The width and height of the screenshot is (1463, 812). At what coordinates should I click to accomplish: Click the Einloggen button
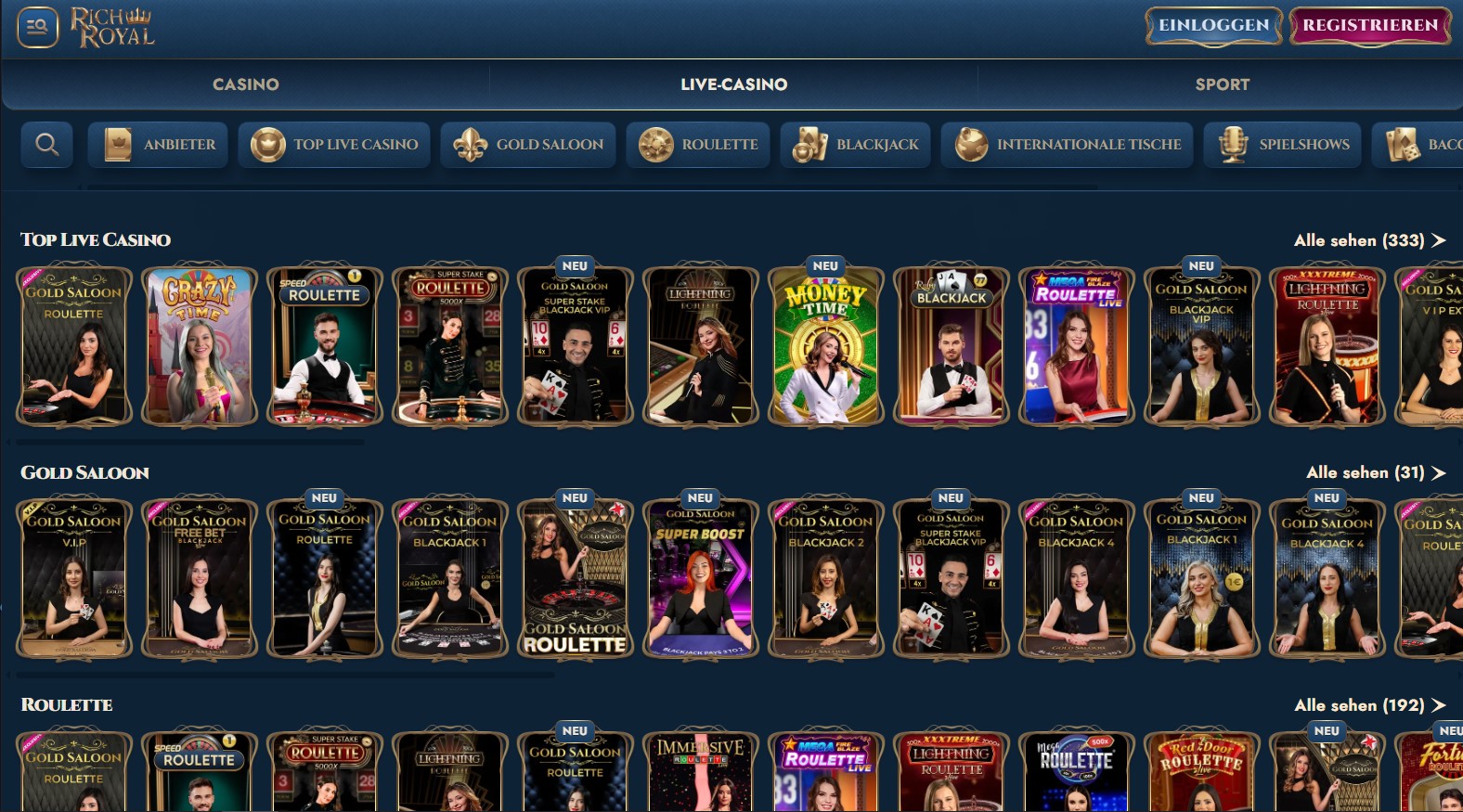[x=1213, y=26]
